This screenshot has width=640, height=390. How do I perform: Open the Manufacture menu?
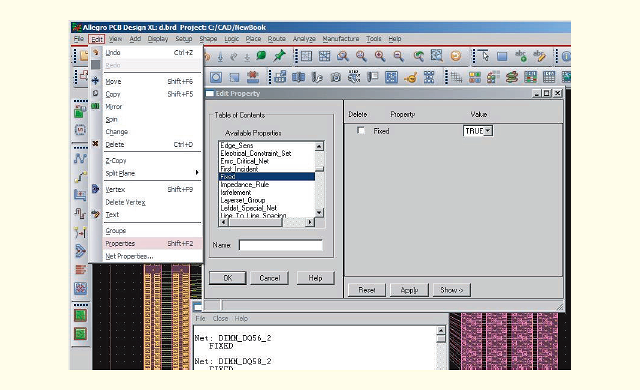click(341, 39)
